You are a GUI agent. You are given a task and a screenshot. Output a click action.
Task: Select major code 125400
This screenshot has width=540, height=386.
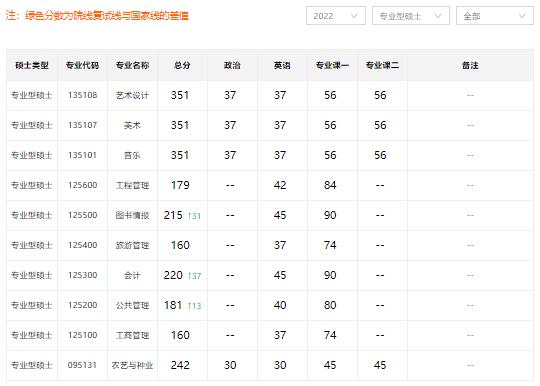click(83, 245)
